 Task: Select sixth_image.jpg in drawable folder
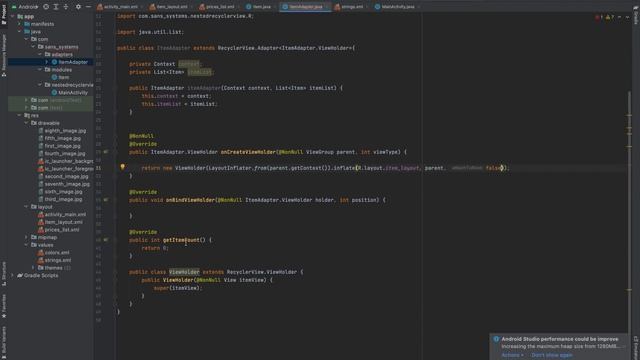(60, 192)
